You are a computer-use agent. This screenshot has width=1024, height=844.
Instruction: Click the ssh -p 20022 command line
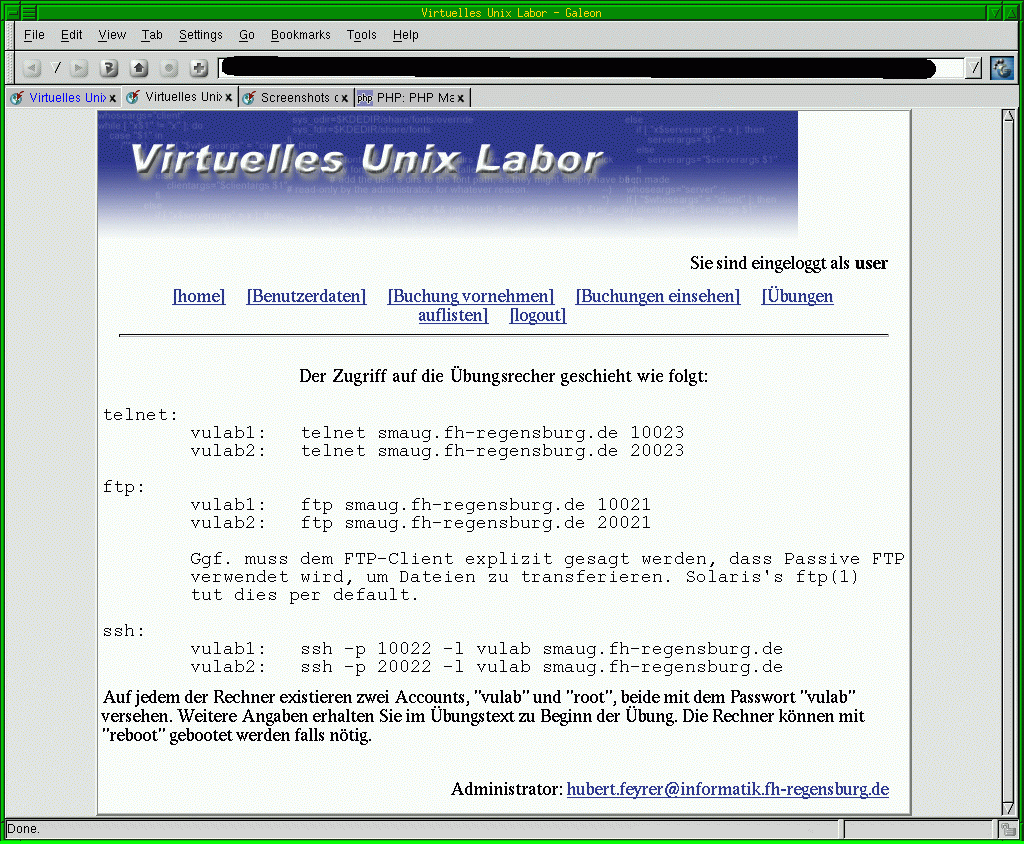tap(542, 667)
